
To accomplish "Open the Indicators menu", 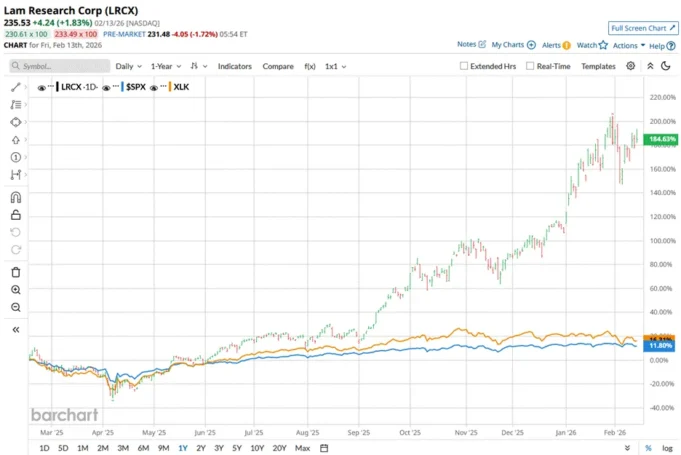I will point(235,66).
